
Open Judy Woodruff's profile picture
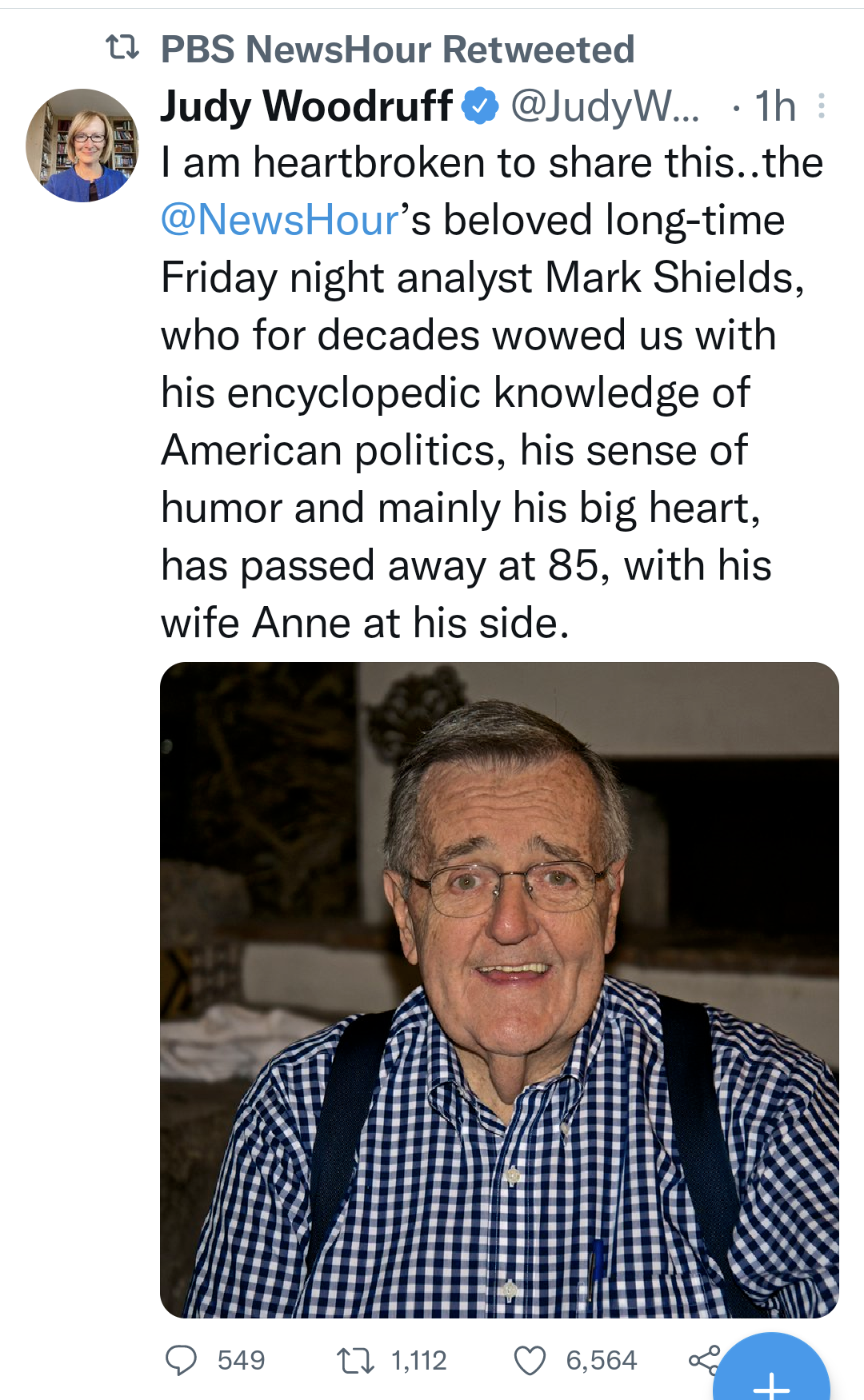pos(82,146)
